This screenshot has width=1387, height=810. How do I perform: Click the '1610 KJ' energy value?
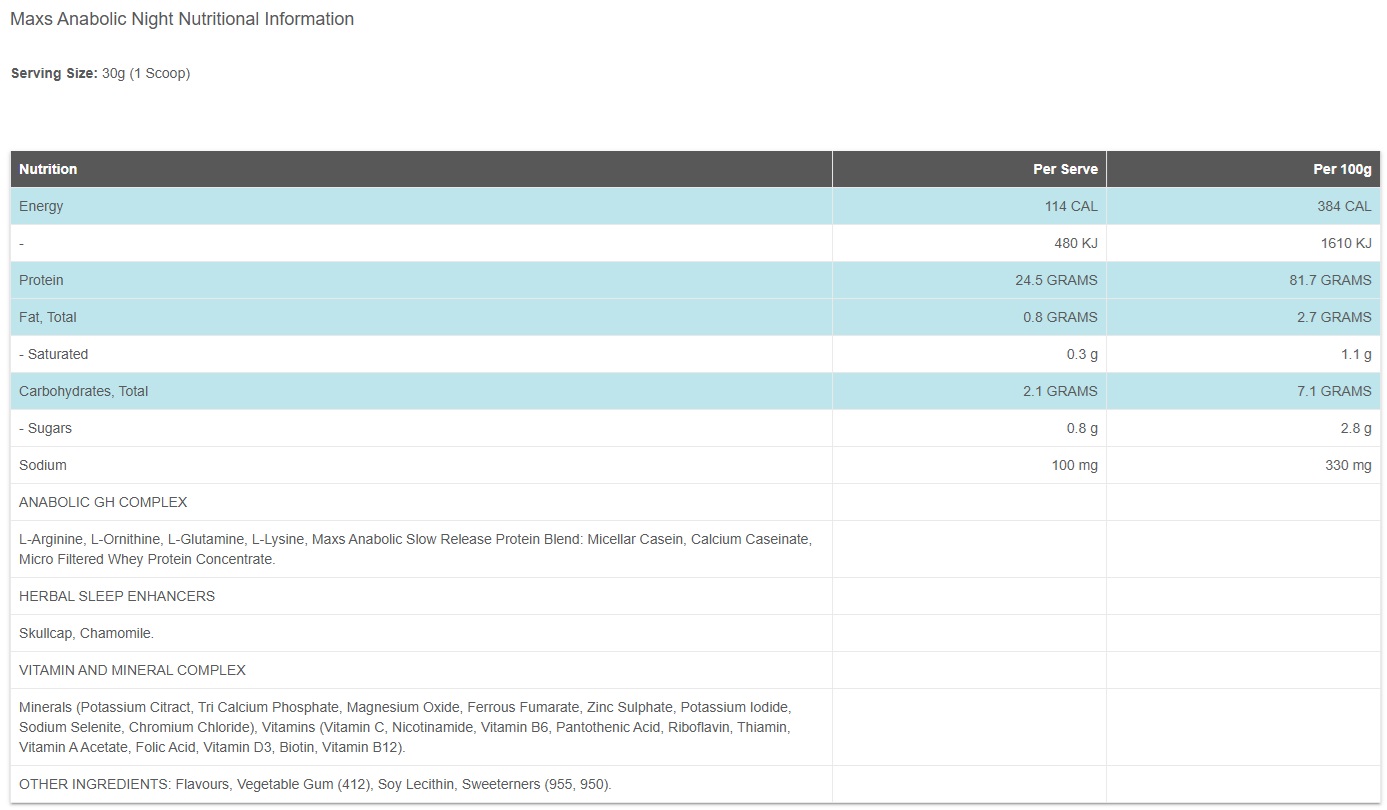click(x=1346, y=243)
